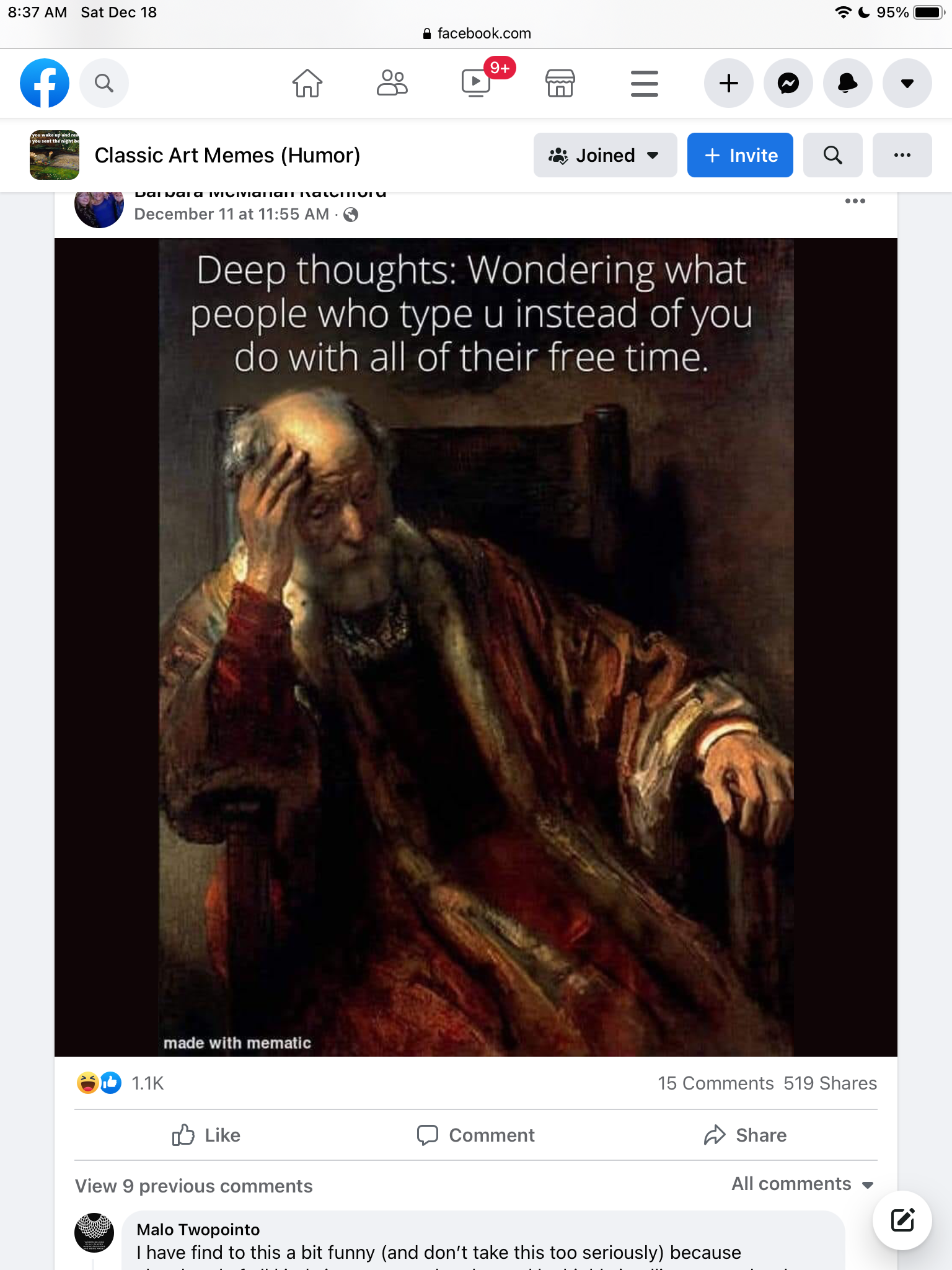The width and height of the screenshot is (952, 1270).
Task: Expand the account dropdown arrow
Action: 907,83
